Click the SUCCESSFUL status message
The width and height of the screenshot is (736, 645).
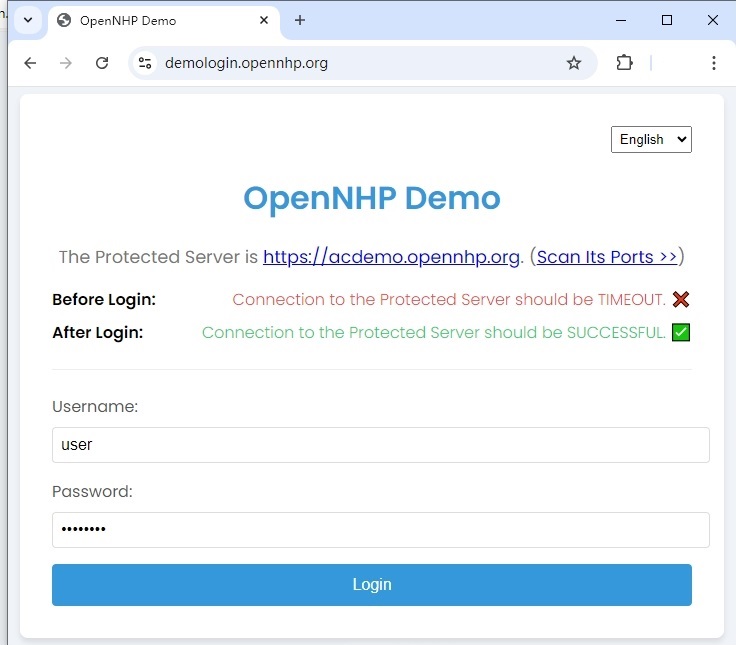[x=434, y=332]
